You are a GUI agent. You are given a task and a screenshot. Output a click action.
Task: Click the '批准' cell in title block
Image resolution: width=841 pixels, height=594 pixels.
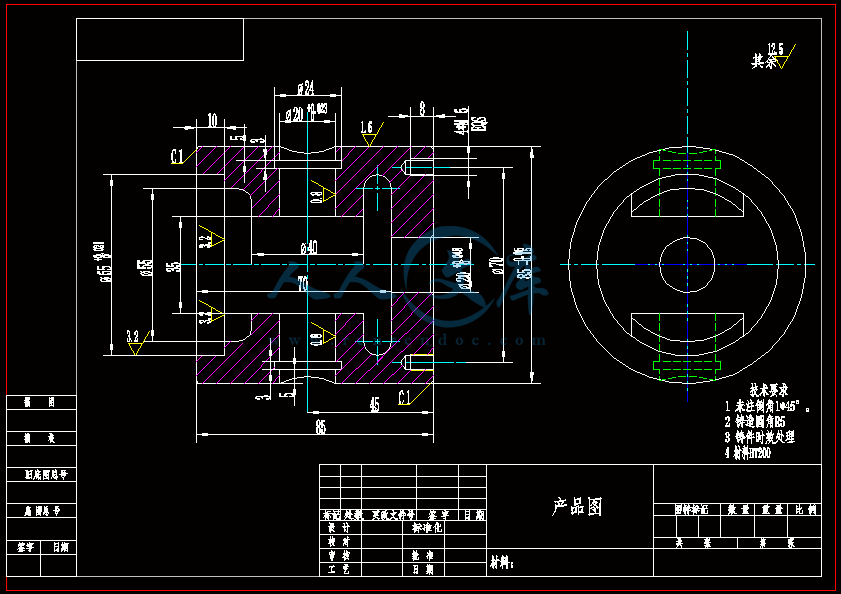point(423,556)
